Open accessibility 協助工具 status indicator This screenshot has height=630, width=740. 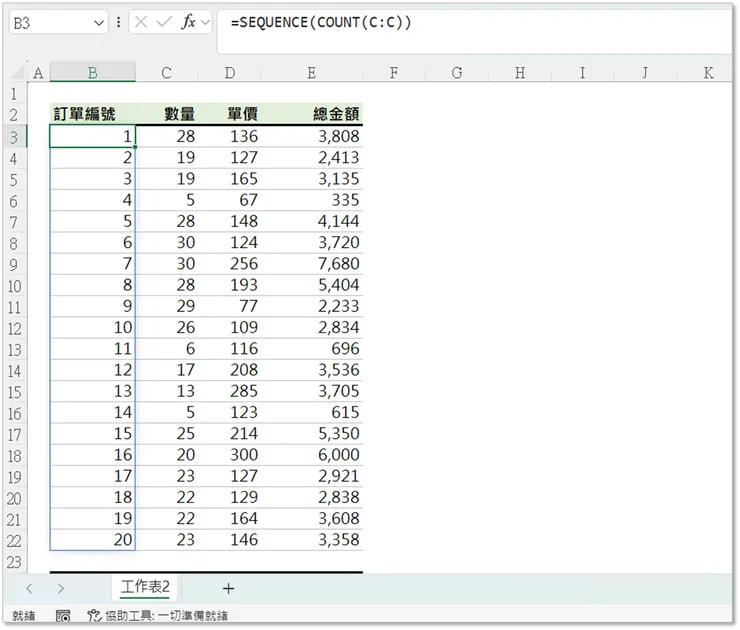click(158, 616)
